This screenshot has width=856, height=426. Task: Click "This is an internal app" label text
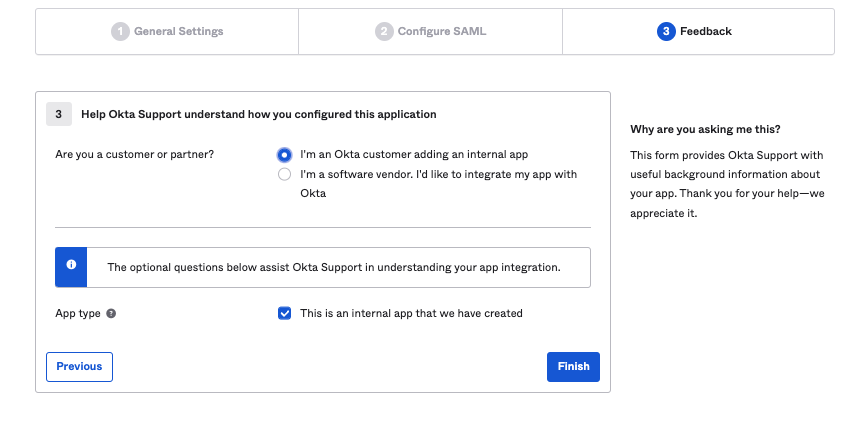pyautogui.click(x=411, y=313)
